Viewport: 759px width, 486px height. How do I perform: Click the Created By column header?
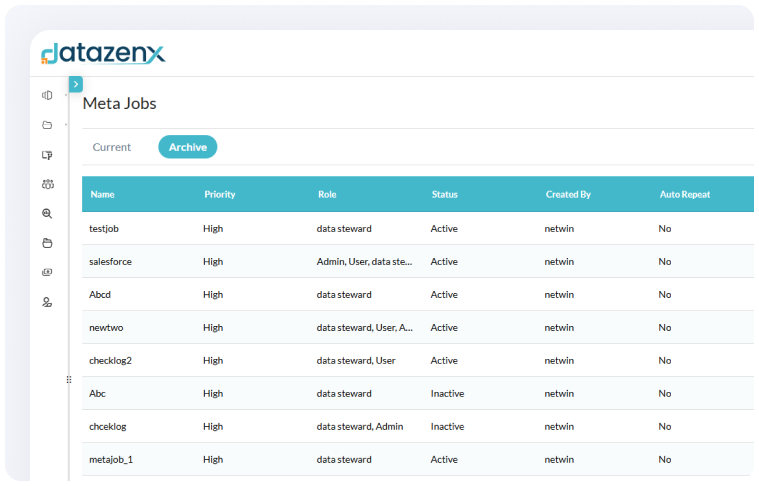click(x=568, y=194)
